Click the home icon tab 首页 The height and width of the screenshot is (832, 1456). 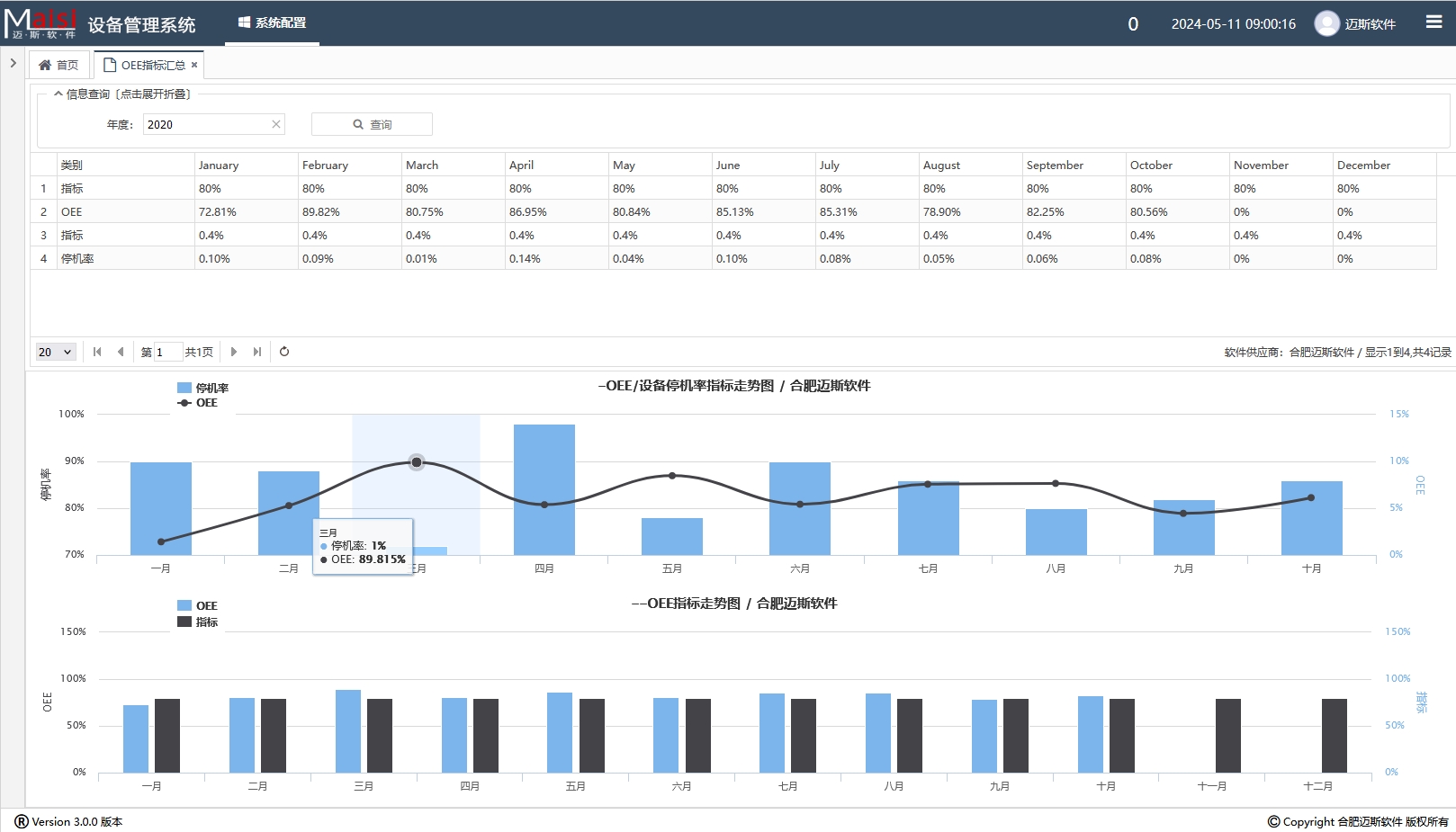pos(58,65)
